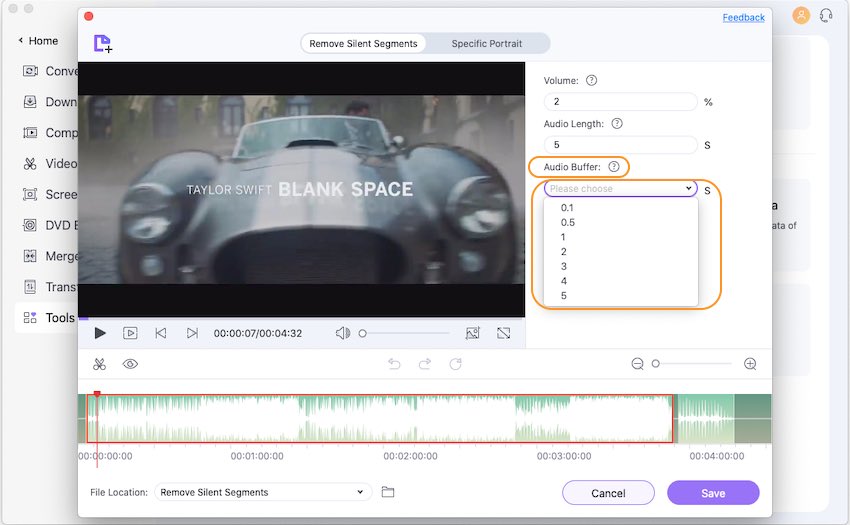Choose 3 seconds audio buffer
The height and width of the screenshot is (525, 850).
coord(620,266)
